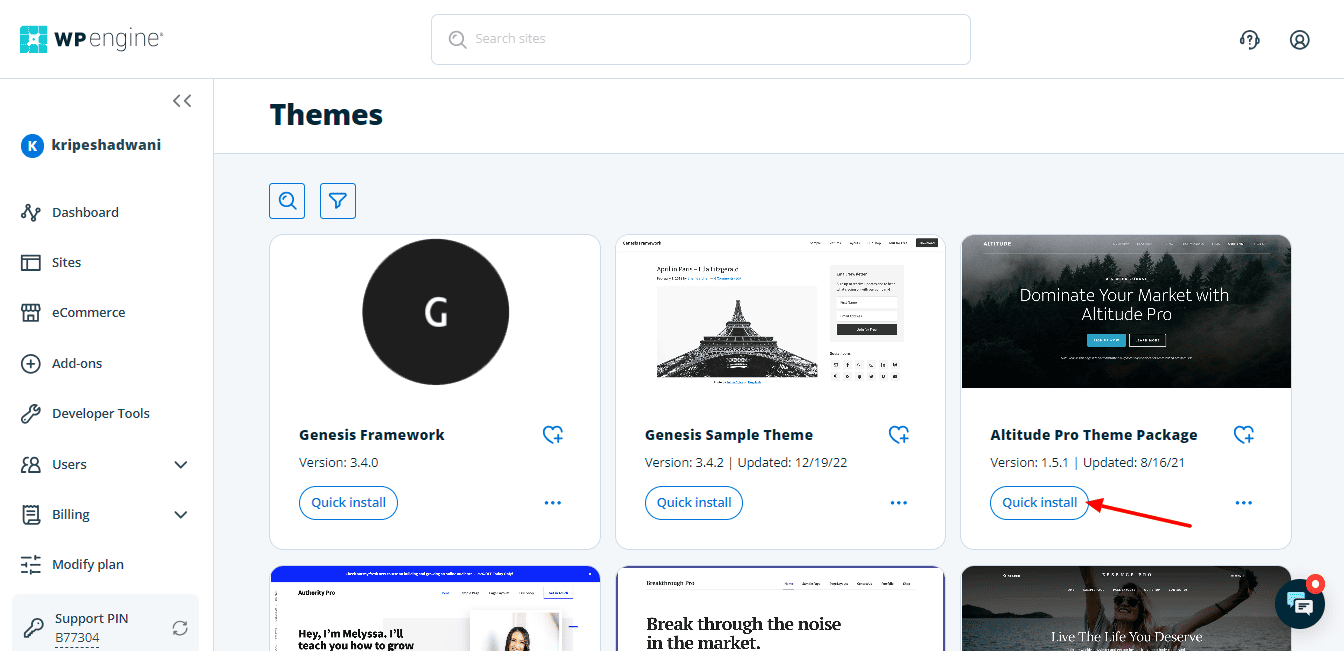Favorite the Altitude Pro Theme Package
Image resolution: width=1344 pixels, height=651 pixels.
coord(1243,435)
